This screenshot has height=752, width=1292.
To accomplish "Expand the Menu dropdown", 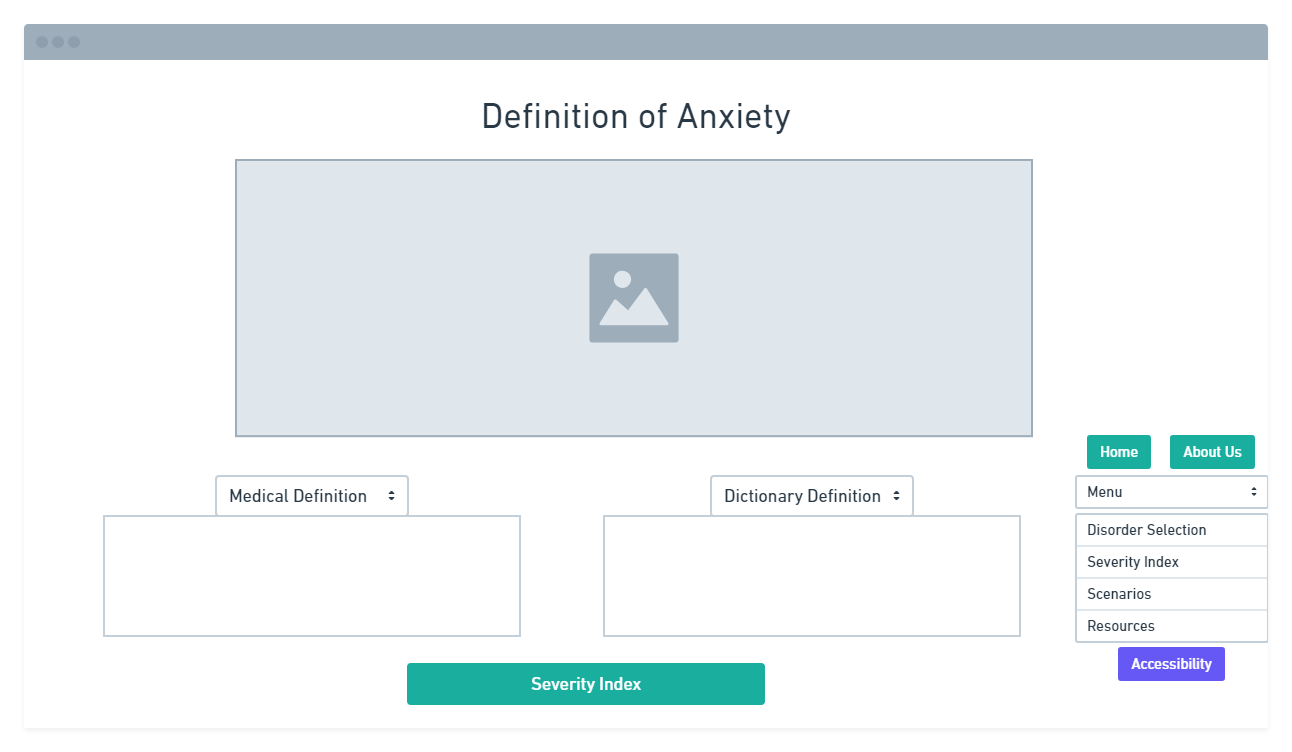I will point(1172,492).
